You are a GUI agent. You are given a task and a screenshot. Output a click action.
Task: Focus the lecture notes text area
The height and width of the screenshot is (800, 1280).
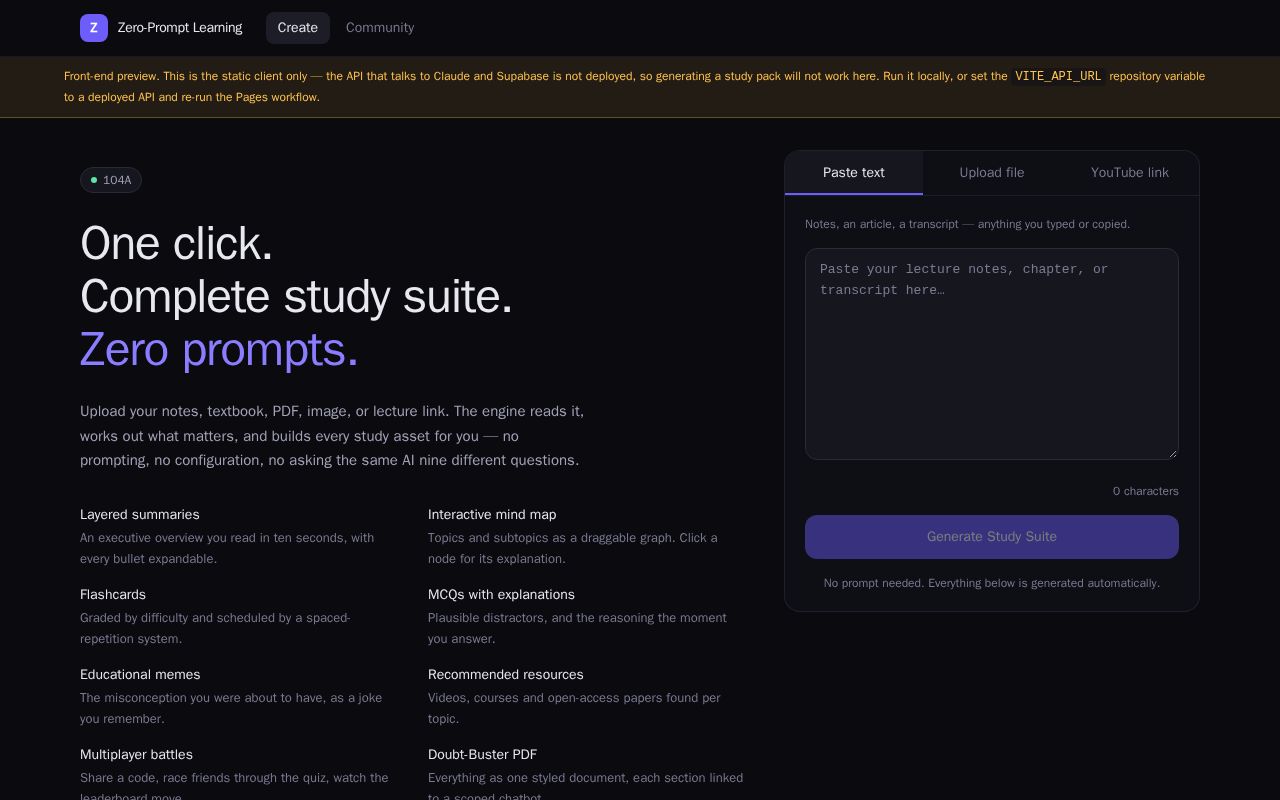tap(992, 354)
